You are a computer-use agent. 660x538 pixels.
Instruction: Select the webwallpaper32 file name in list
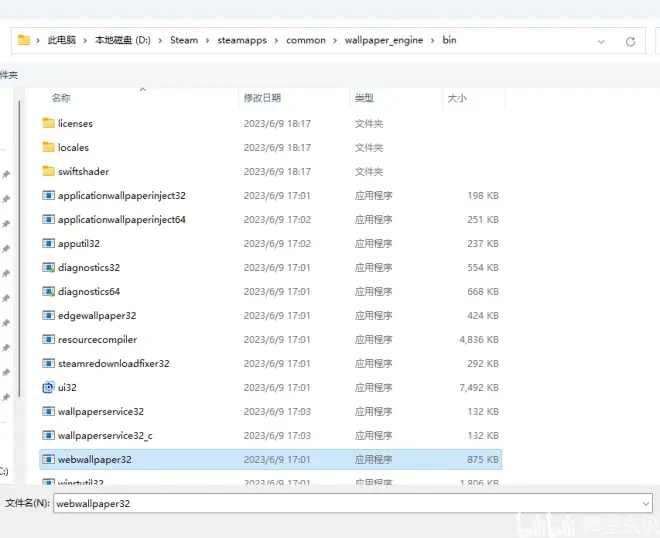point(95,459)
